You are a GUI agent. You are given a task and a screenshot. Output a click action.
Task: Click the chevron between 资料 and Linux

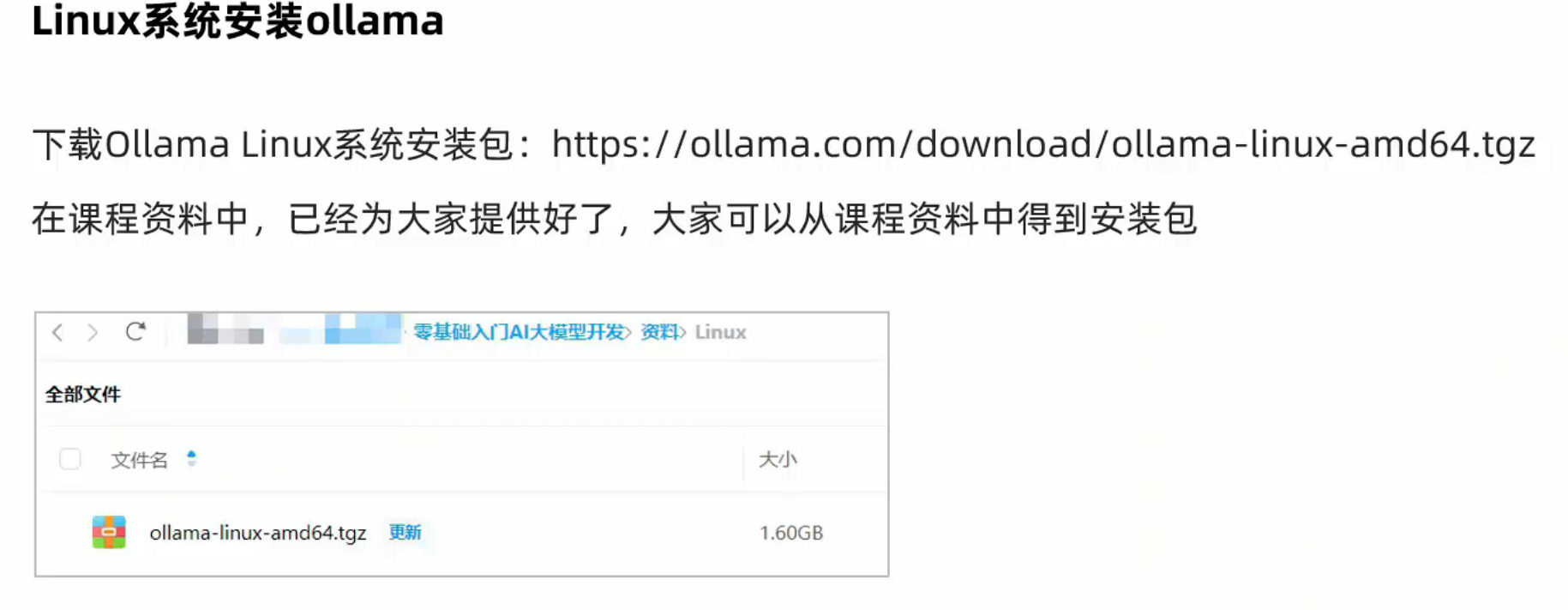click(x=682, y=332)
